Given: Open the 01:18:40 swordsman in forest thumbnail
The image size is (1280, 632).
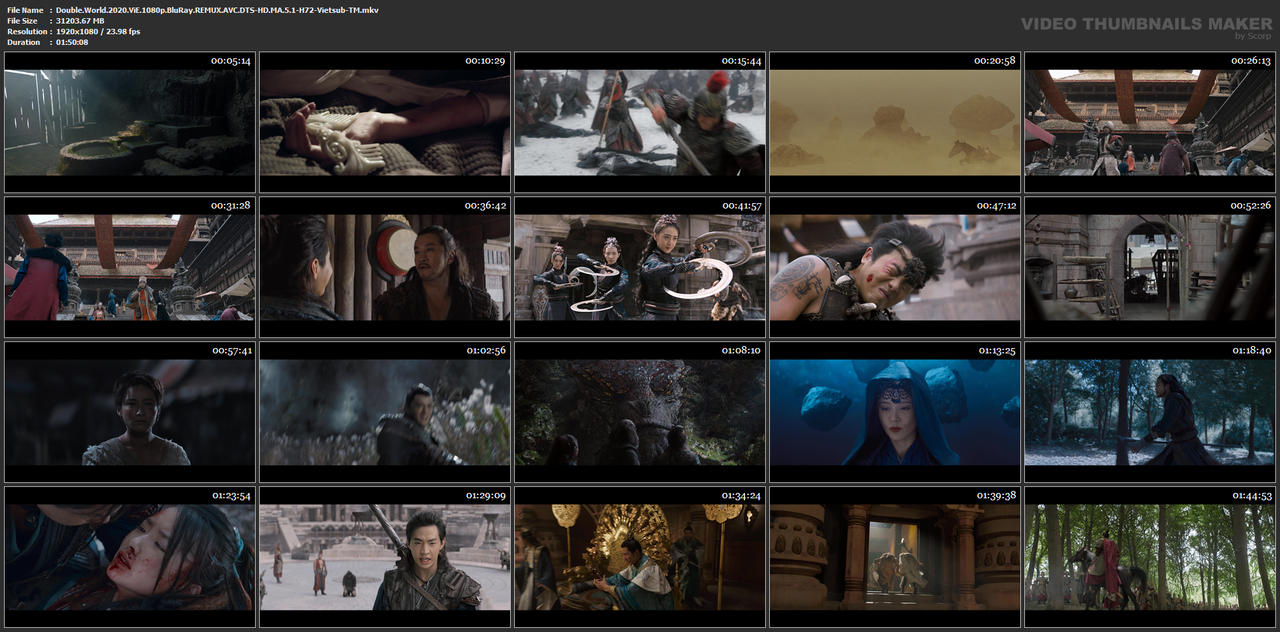Looking at the screenshot, I should [1150, 412].
